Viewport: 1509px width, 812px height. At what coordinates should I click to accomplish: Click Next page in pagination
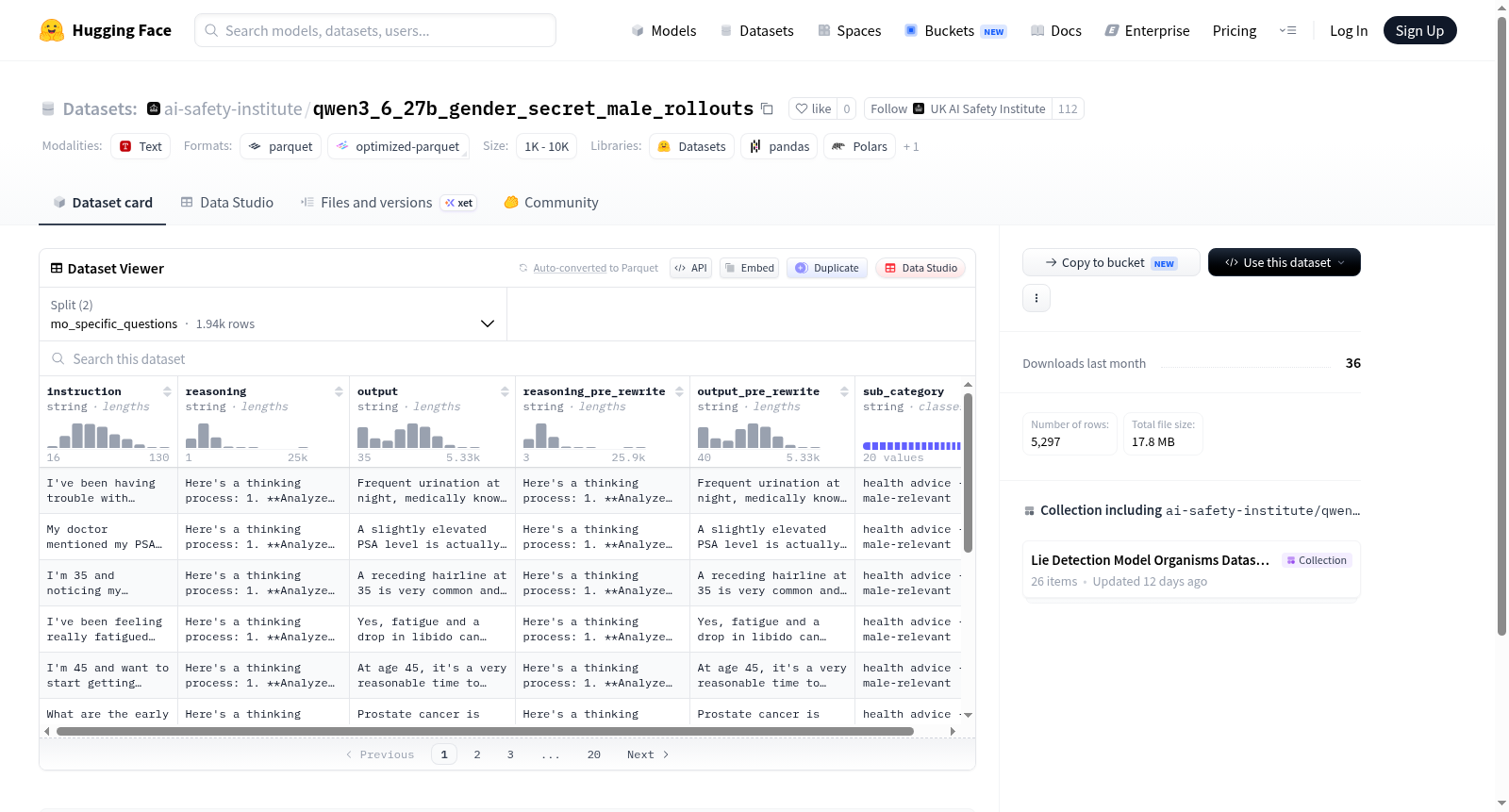click(x=648, y=754)
